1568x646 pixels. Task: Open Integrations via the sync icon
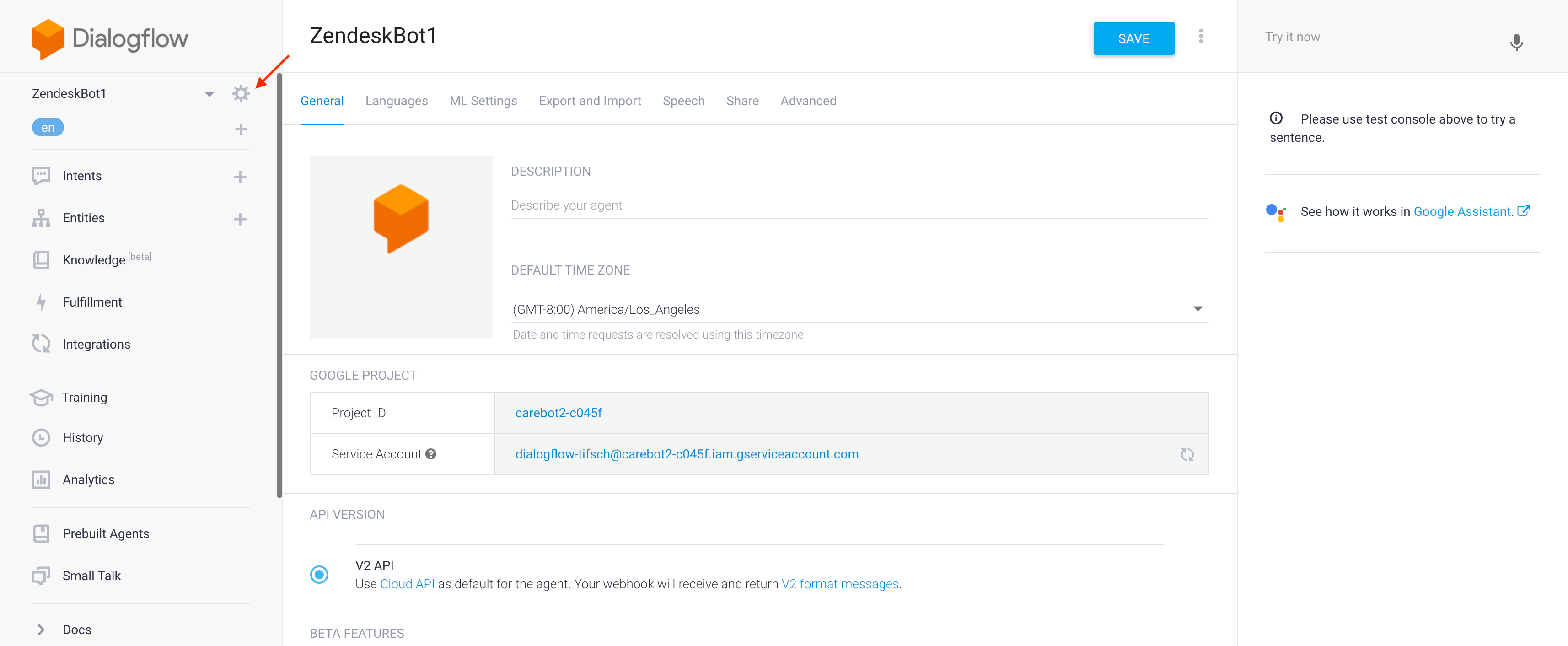pyautogui.click(x=40, y=344)
